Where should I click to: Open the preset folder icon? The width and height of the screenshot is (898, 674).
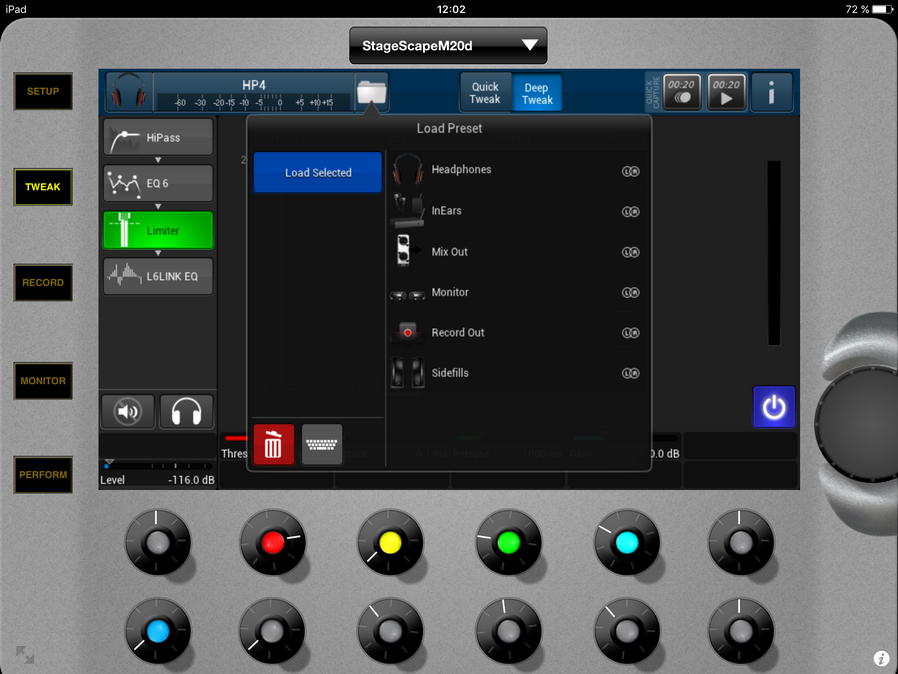[371, 93]
